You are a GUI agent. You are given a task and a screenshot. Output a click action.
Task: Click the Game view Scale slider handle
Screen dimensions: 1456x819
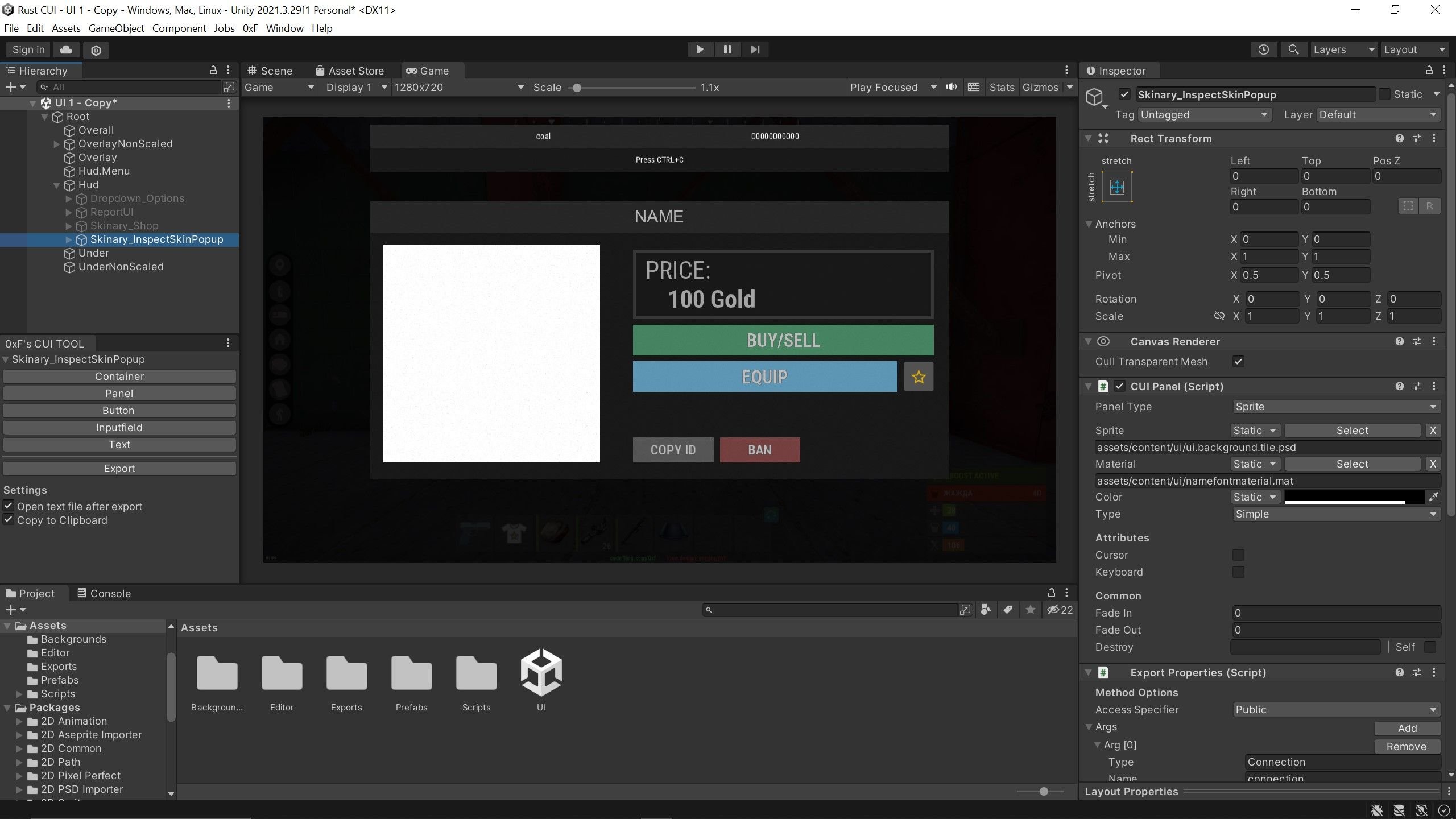point(577,88)
